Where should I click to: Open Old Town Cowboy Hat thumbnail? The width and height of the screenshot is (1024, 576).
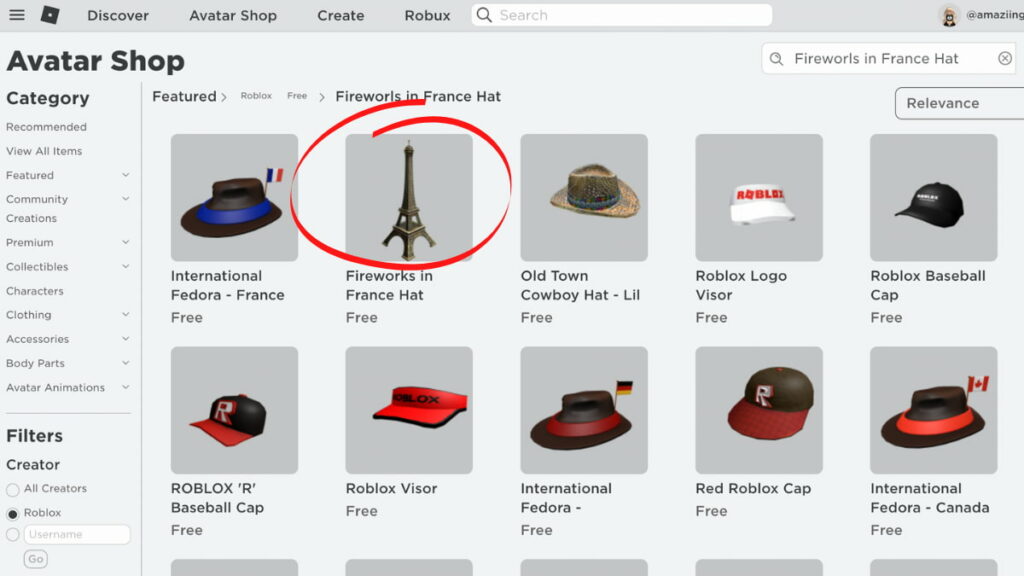(584, 198)
